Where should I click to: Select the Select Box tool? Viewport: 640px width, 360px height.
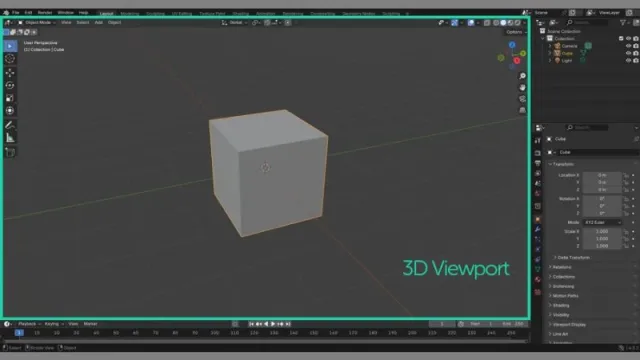tap(10, 46)
